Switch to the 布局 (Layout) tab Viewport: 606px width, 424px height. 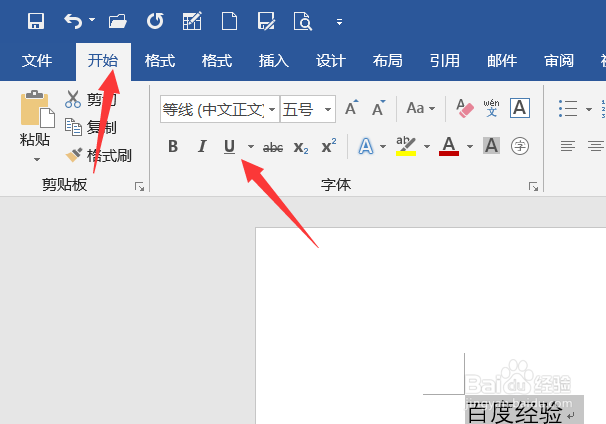tap(388, 61)
